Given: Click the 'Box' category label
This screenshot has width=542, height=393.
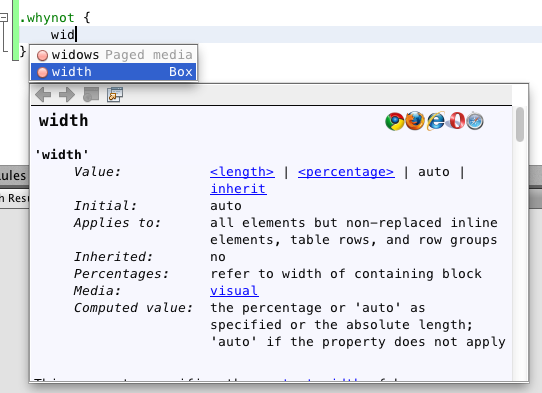Looking at the screenshot, I should pyautogui.click(x=180, y=72).
